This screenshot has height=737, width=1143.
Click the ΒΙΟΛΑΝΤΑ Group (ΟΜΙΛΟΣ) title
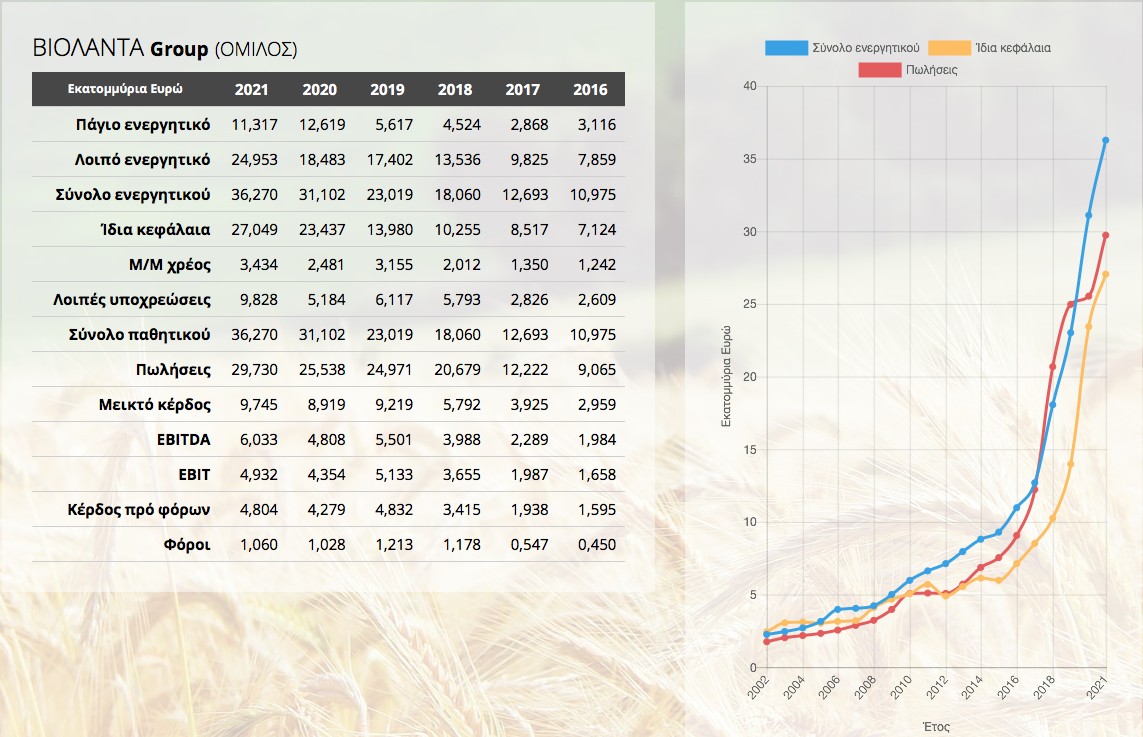pos(165,48)
